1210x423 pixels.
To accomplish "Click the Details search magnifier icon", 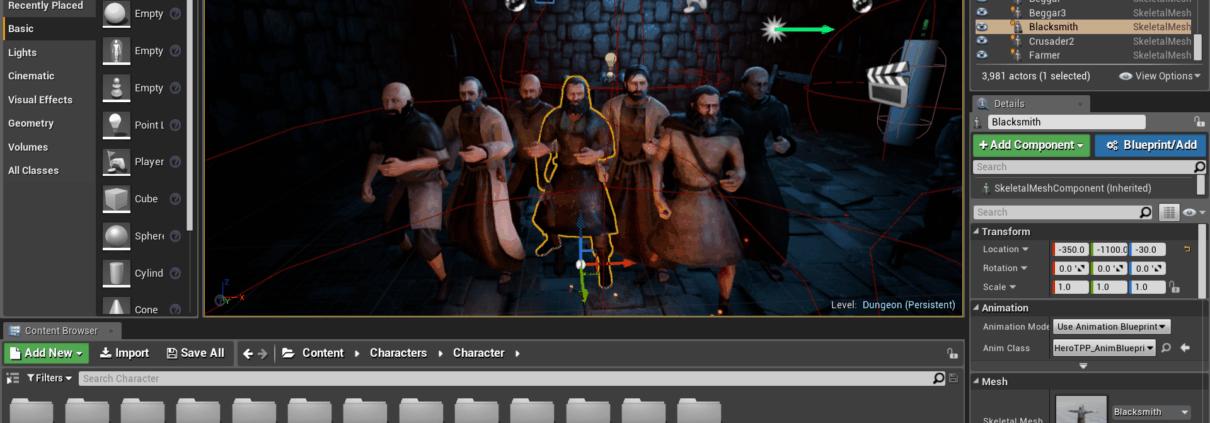I will (1146, 212).
